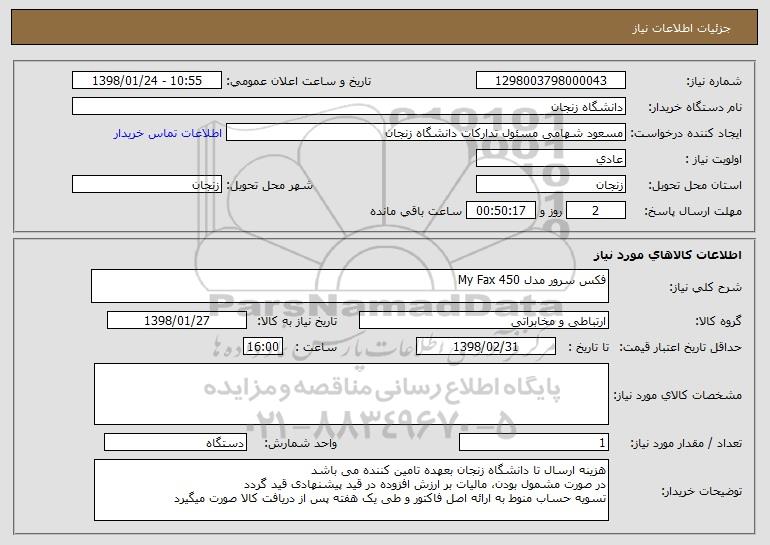Click the label مشخصات کالای مورد نیاز
Image resolution: width=770 pixels, height=545 pixels.
678,395
